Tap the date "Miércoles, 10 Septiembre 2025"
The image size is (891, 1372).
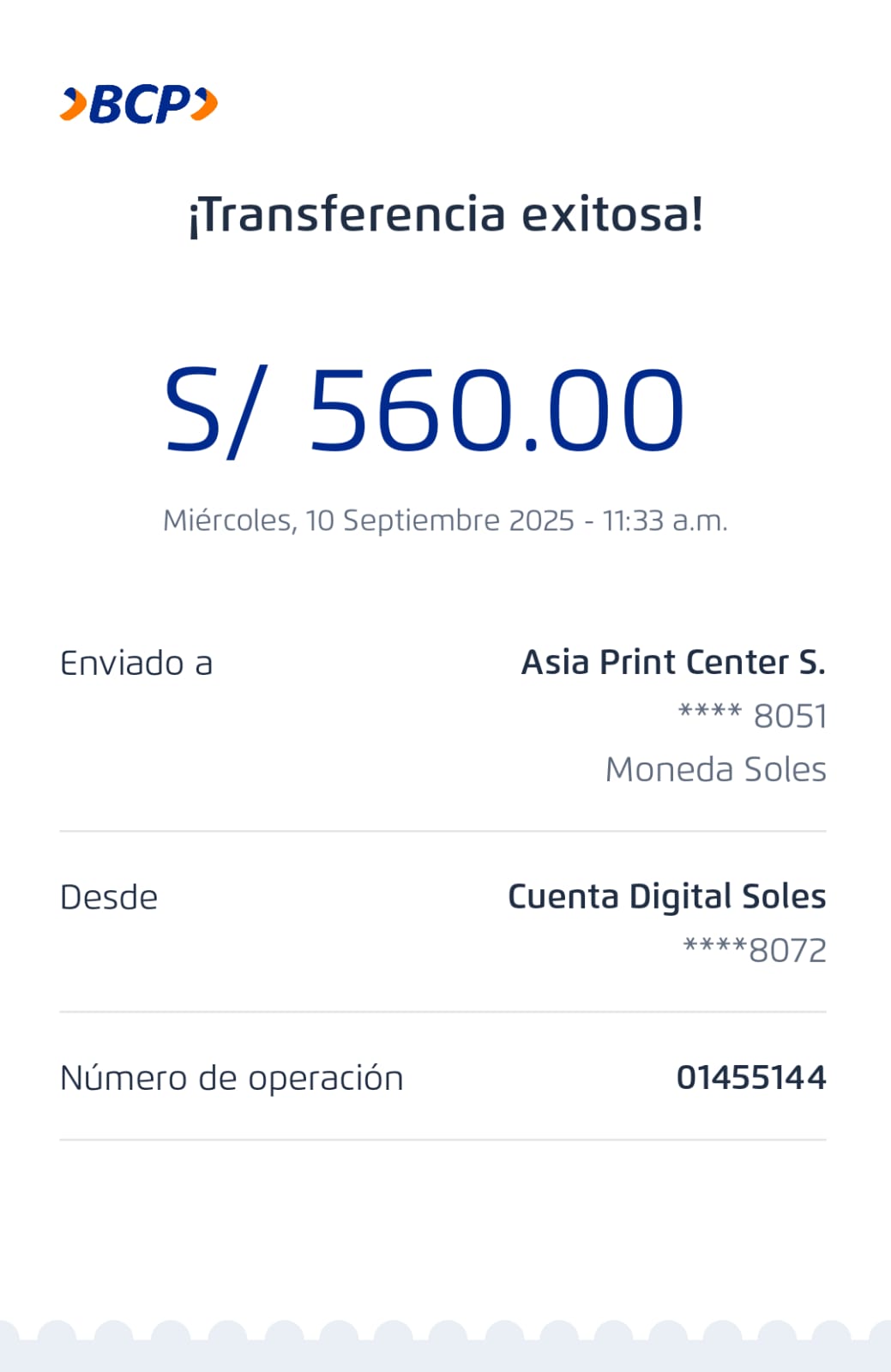[369, 521]
